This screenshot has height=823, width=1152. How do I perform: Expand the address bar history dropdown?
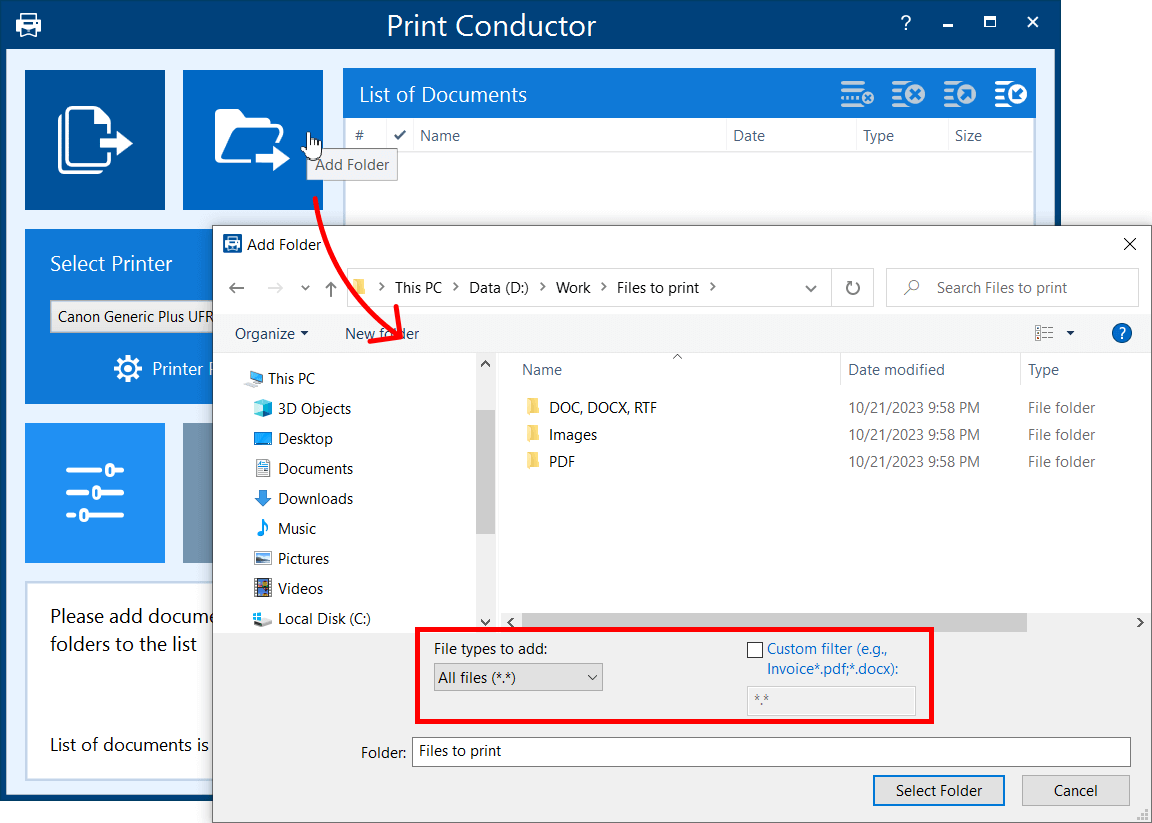(x=811, y=288)
